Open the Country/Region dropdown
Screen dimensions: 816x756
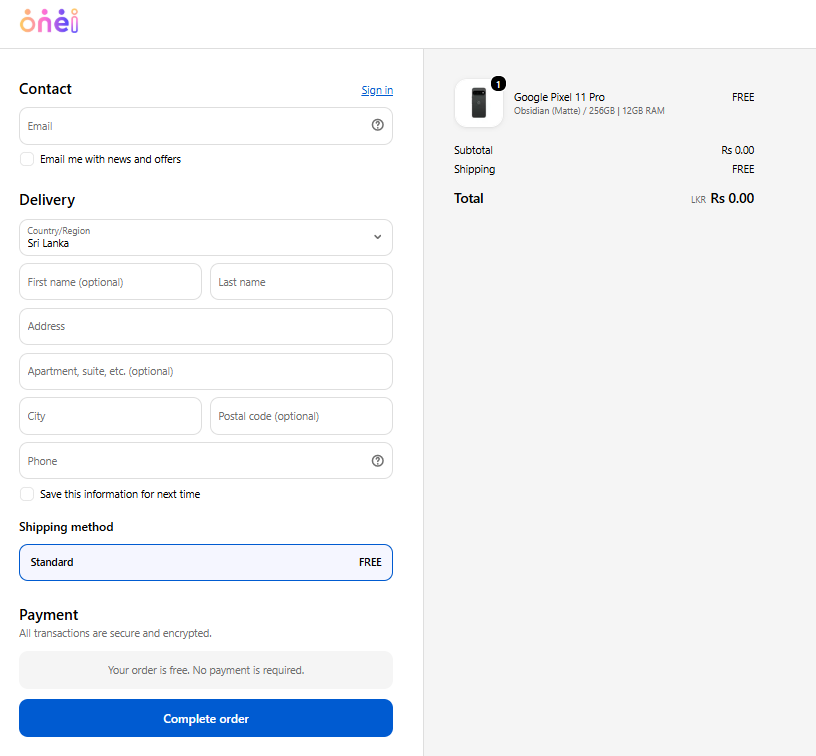[x=206, y=237]
